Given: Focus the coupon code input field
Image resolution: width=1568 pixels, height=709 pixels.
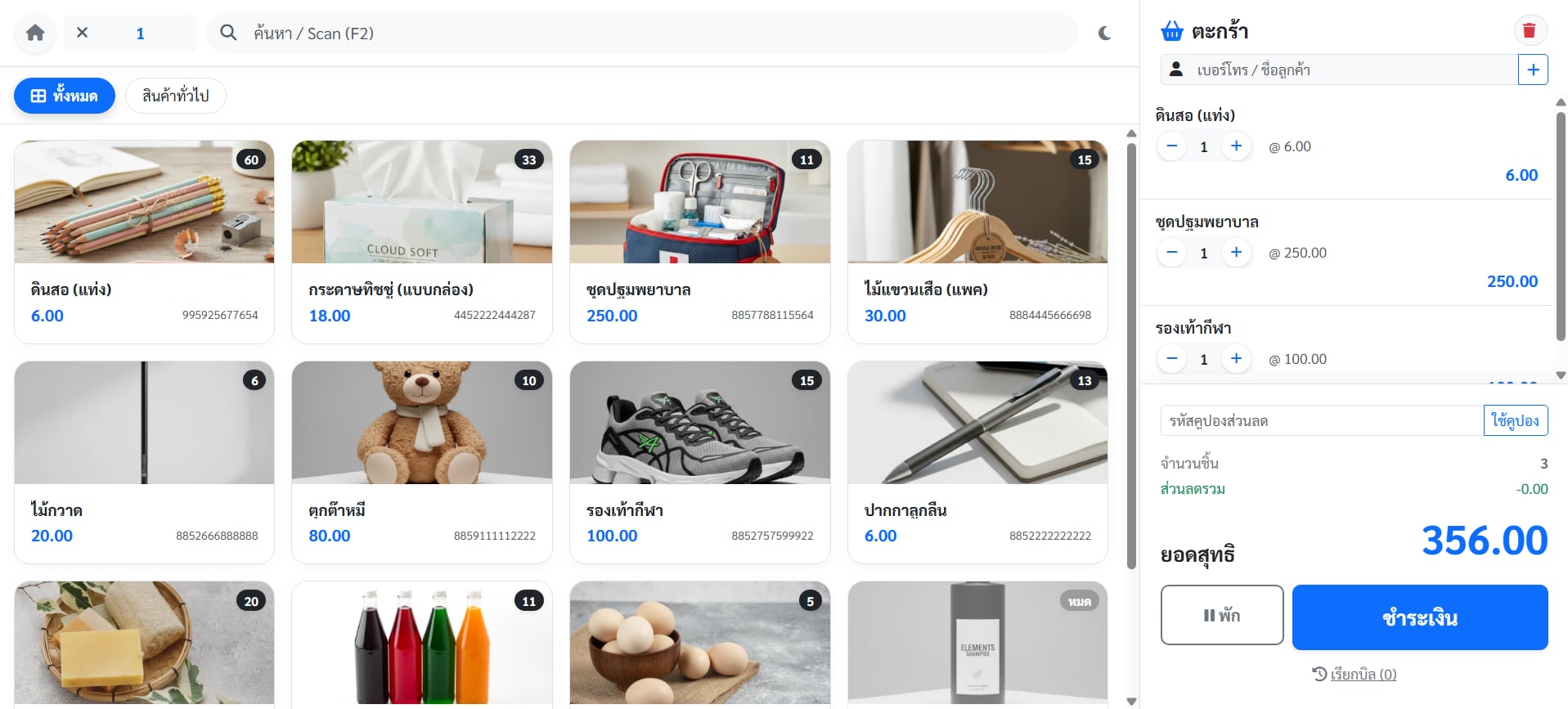Looking at the screenshot, I should (x=1322, y=420).
